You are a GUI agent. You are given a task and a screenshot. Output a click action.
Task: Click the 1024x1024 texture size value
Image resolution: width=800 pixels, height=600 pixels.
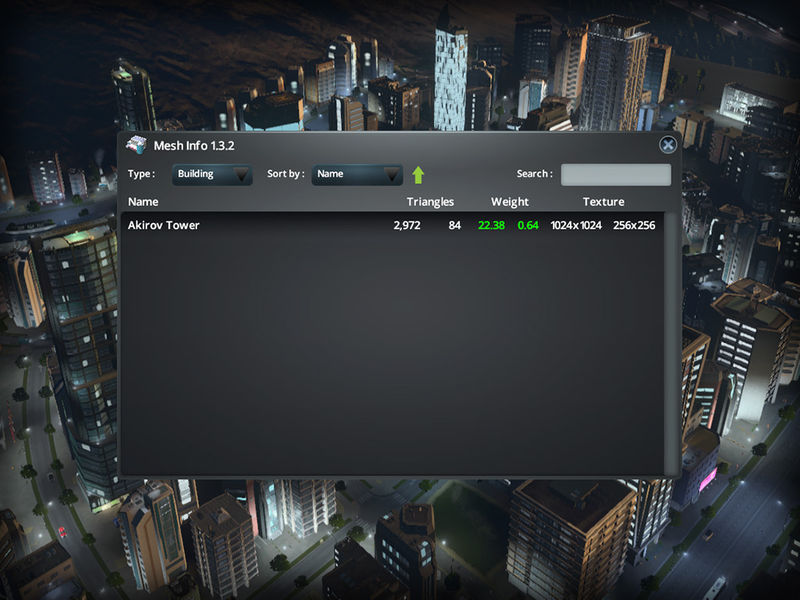(x=576, y=226)
